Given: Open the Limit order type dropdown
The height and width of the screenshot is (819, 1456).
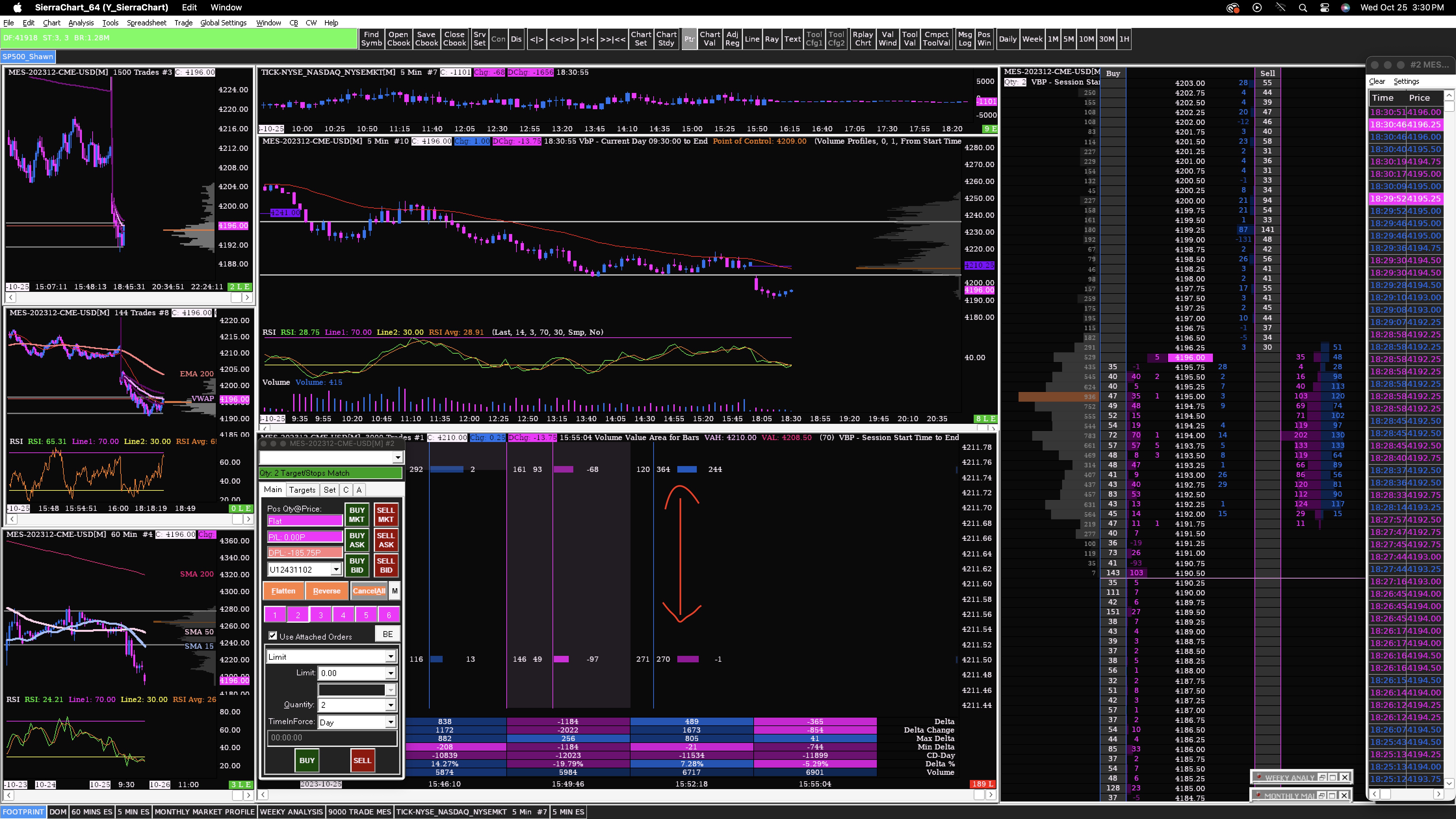Looking at the screenshot, I should [390, 656].
